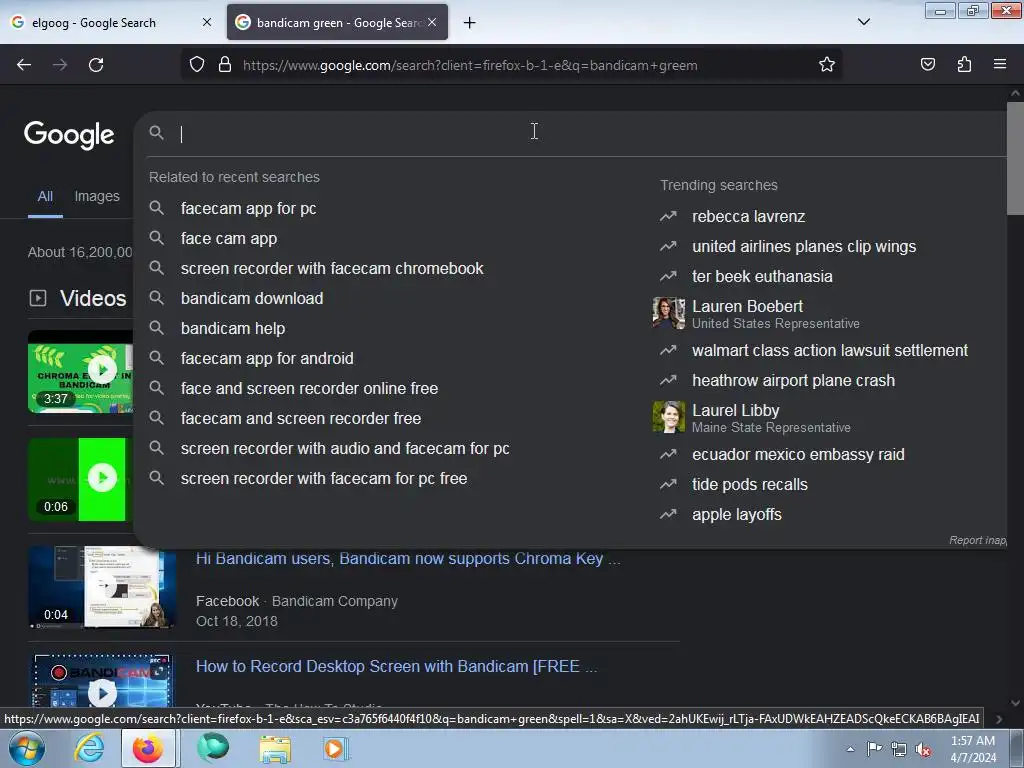Screen dimensions: 1024x768
Task: Open the Firefox hamburger application menu
Action: 1000,65
